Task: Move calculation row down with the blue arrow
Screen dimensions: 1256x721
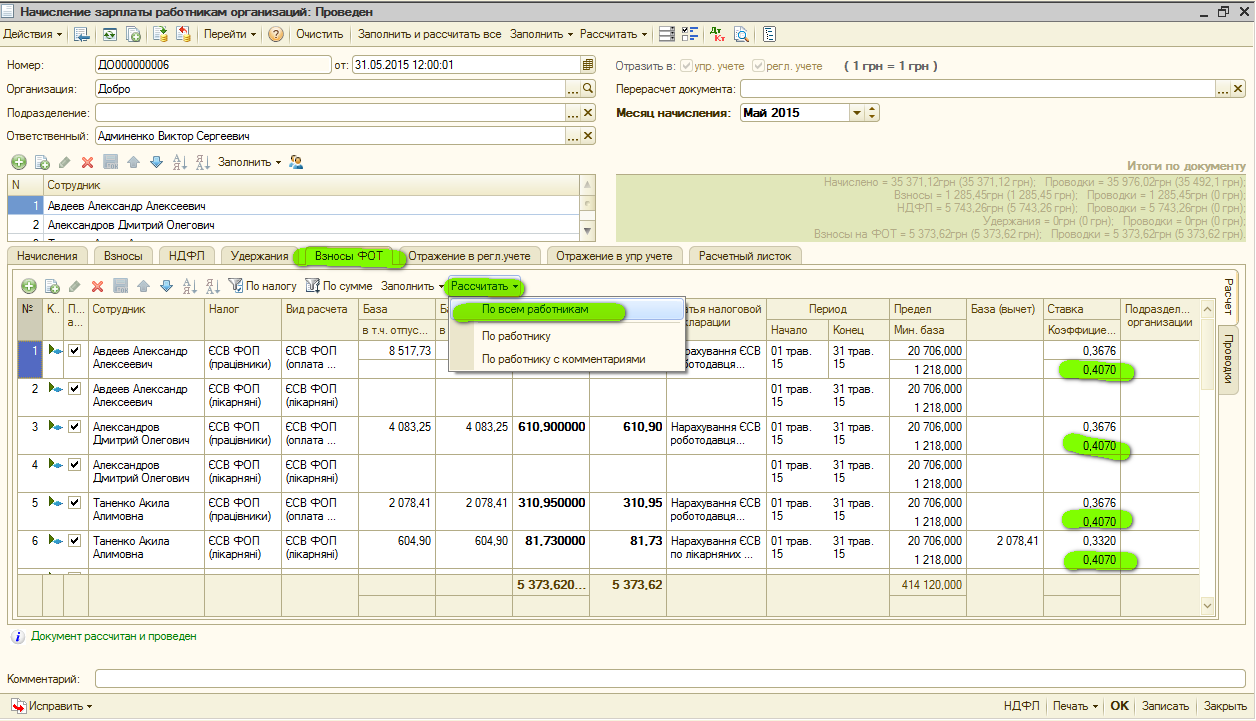Action: [166, 286]
